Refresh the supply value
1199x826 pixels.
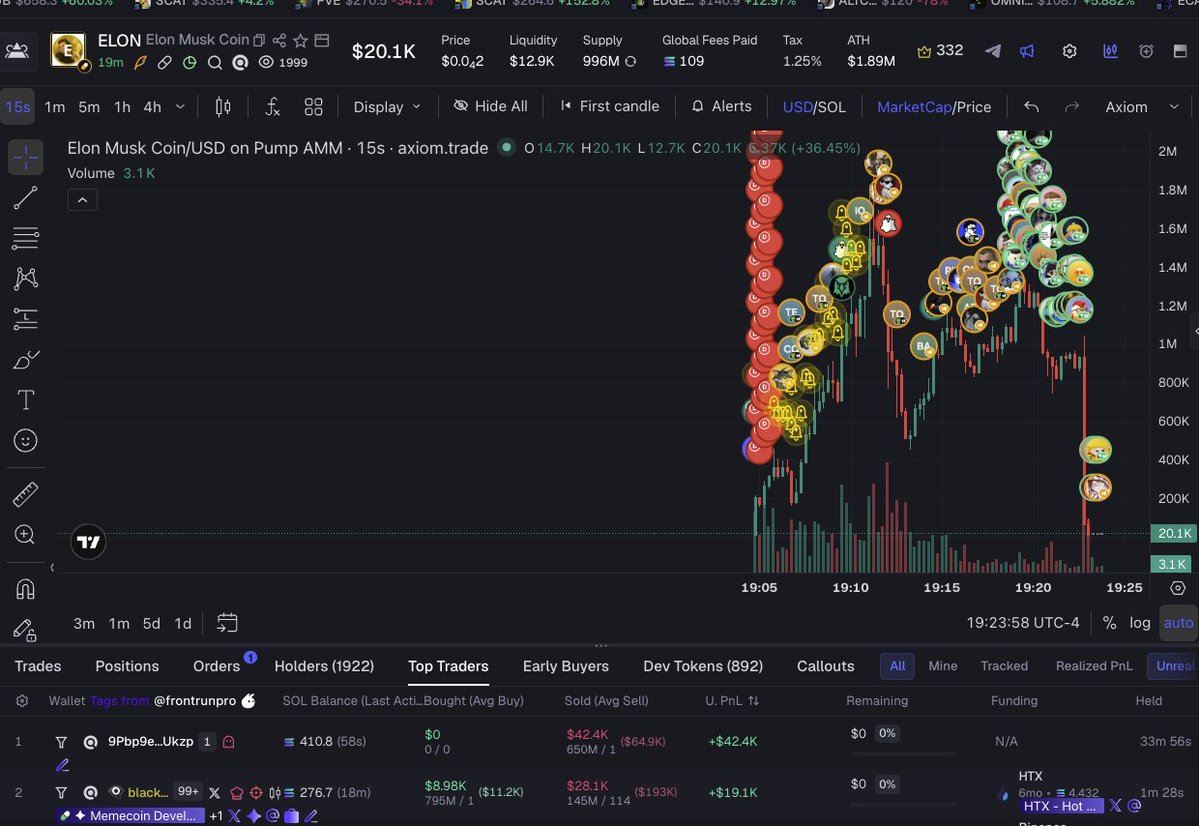[x=631, y=61]
